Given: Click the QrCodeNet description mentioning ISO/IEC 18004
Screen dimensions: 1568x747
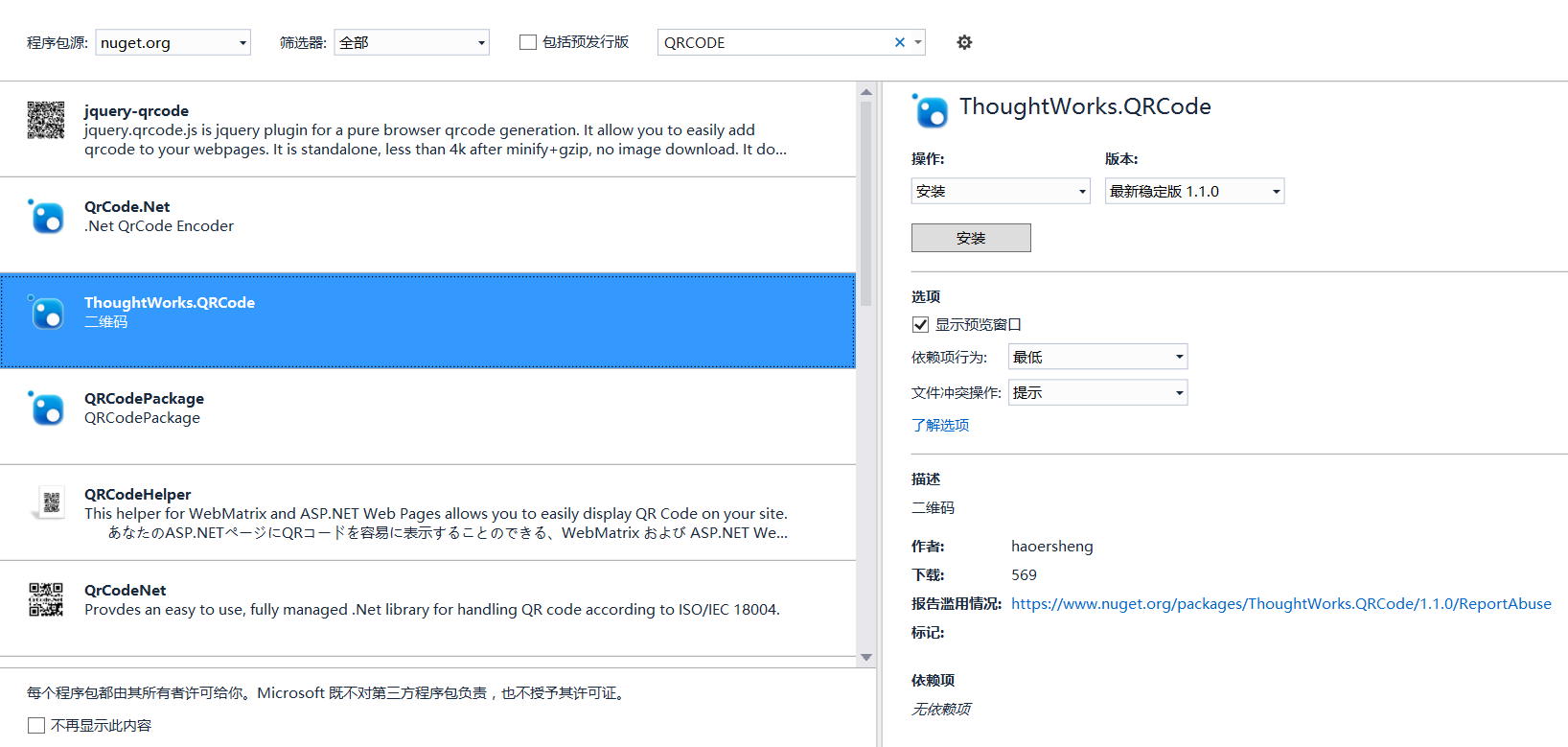Looking at the screenshot, I should (x=432, y=609).
